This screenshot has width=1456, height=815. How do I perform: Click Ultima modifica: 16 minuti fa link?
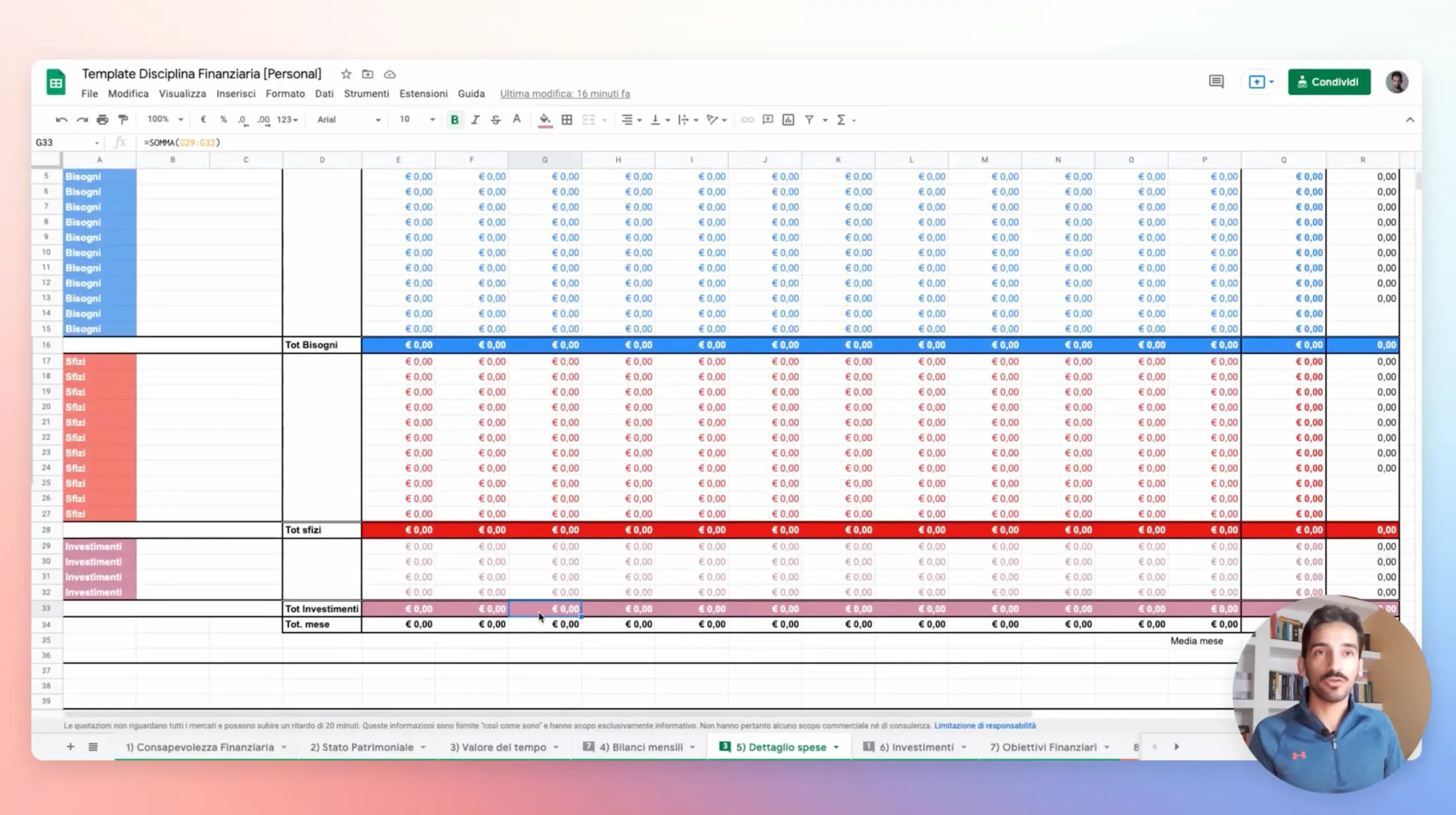(564, 94)
